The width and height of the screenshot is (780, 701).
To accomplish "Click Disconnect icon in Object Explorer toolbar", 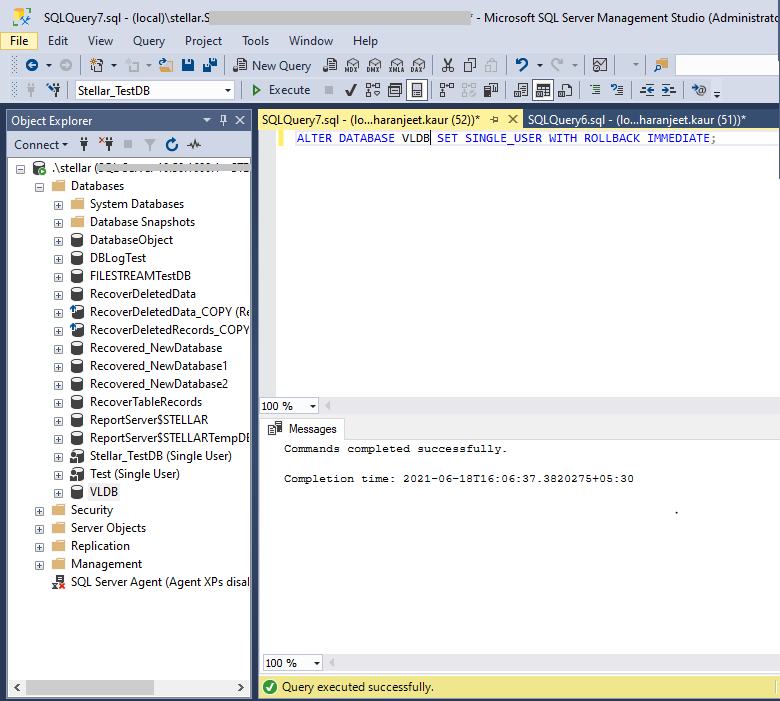I will coord(105,145).
